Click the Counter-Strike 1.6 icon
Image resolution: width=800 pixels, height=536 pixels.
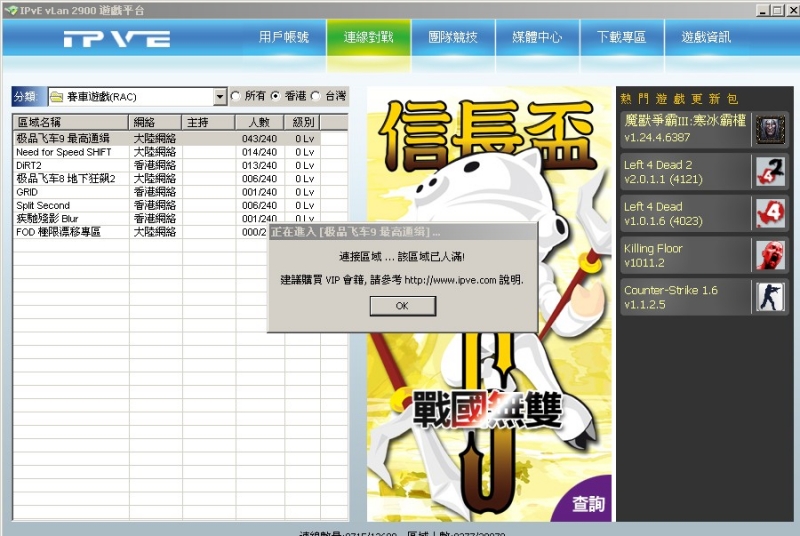770,297
